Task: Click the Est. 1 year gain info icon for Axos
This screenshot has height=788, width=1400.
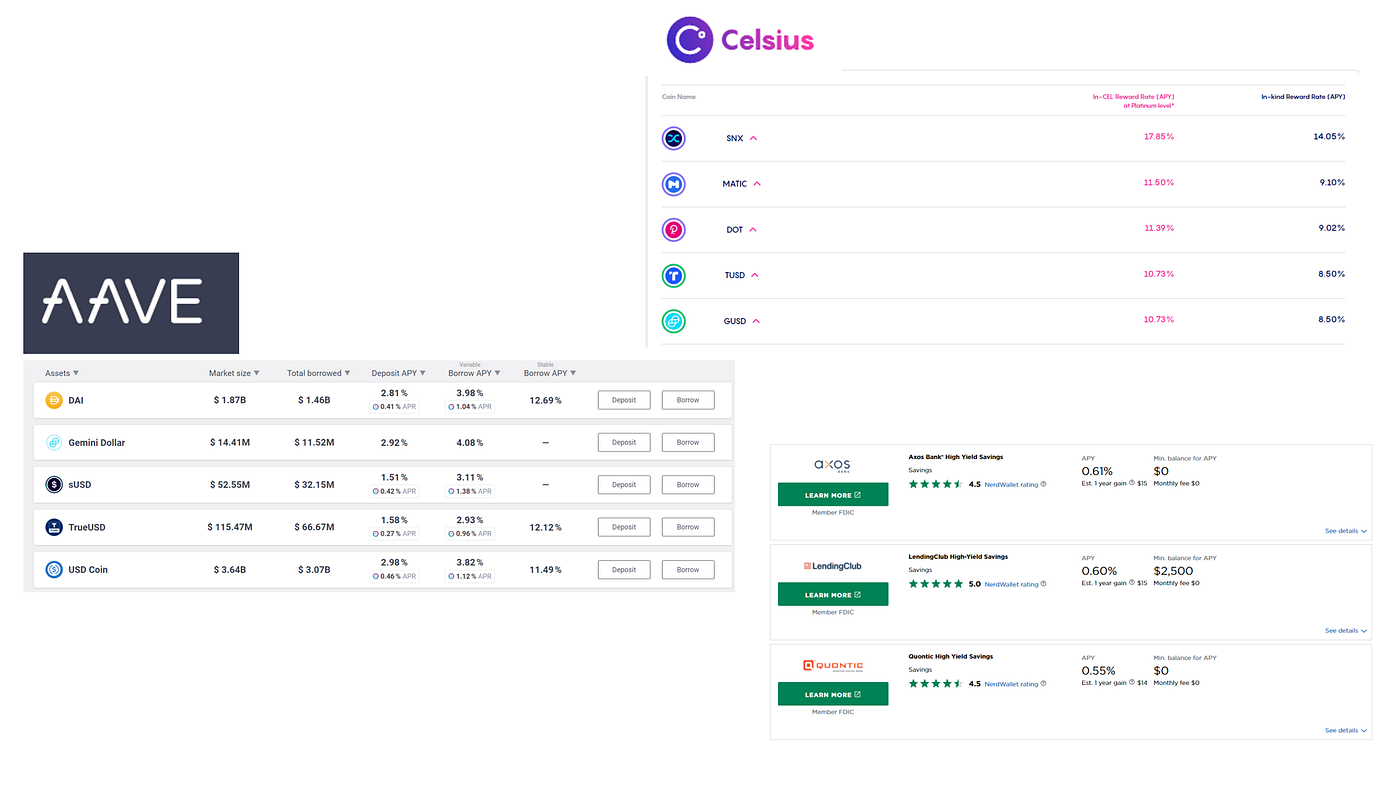Action: (1132, 483)
